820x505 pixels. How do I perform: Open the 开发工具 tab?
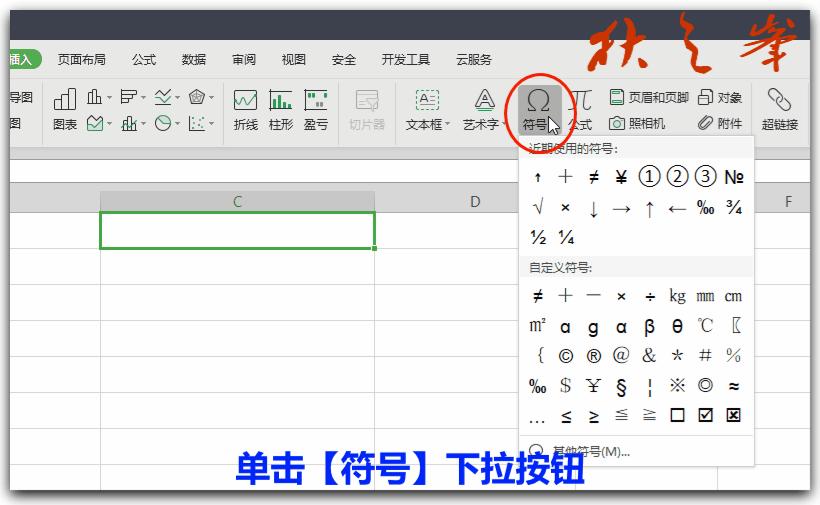[x=406, y=60]
